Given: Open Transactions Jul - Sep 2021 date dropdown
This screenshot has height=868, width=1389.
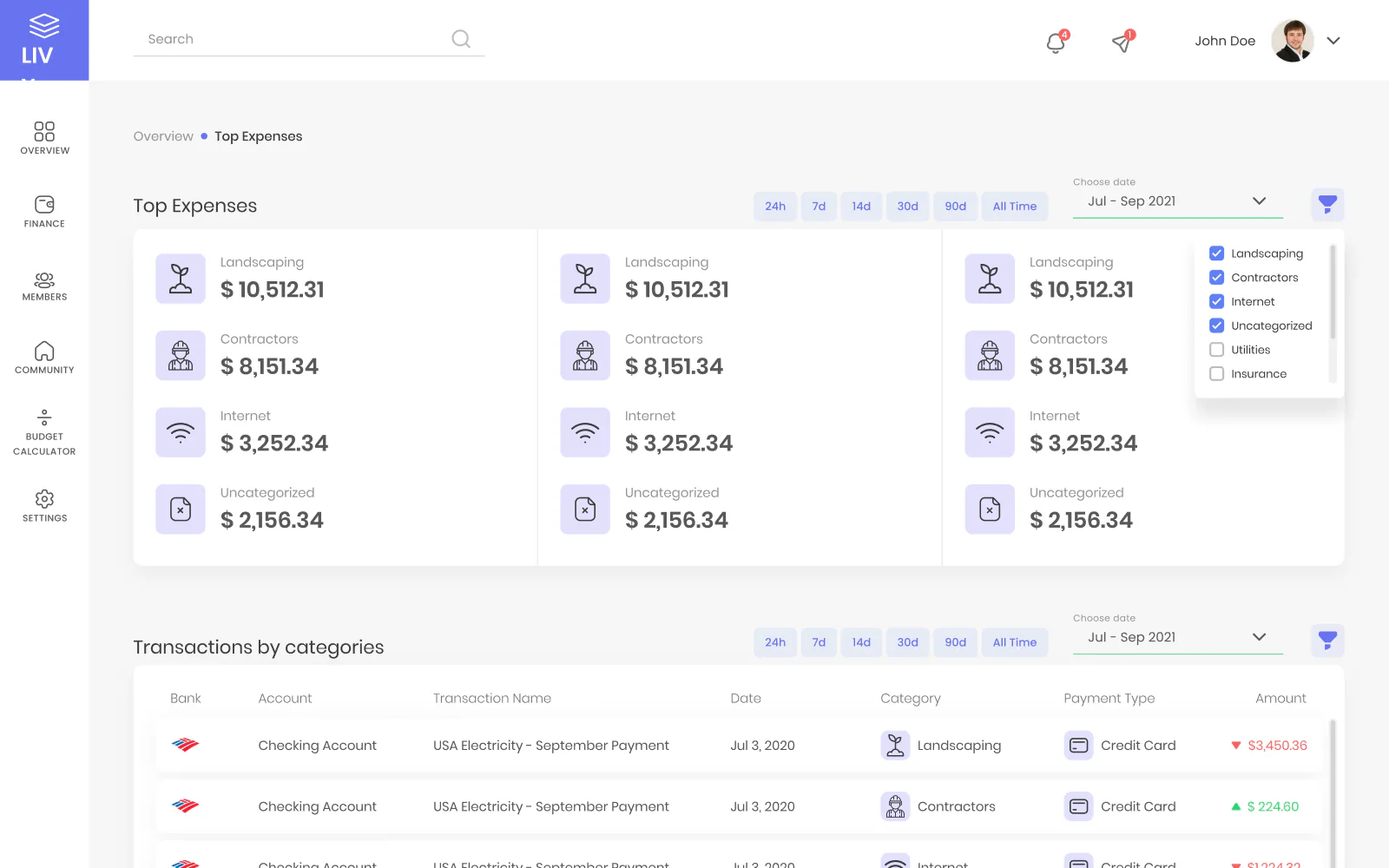Looking at the screenshot, I should tap(1177, 637).
